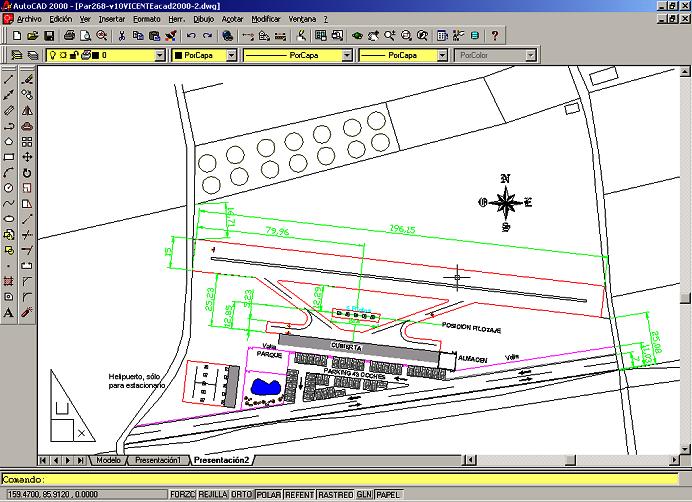Viewport: 692px width, 502px height.
Task: Open the Dibujo menu
Action: pos(204,19)
